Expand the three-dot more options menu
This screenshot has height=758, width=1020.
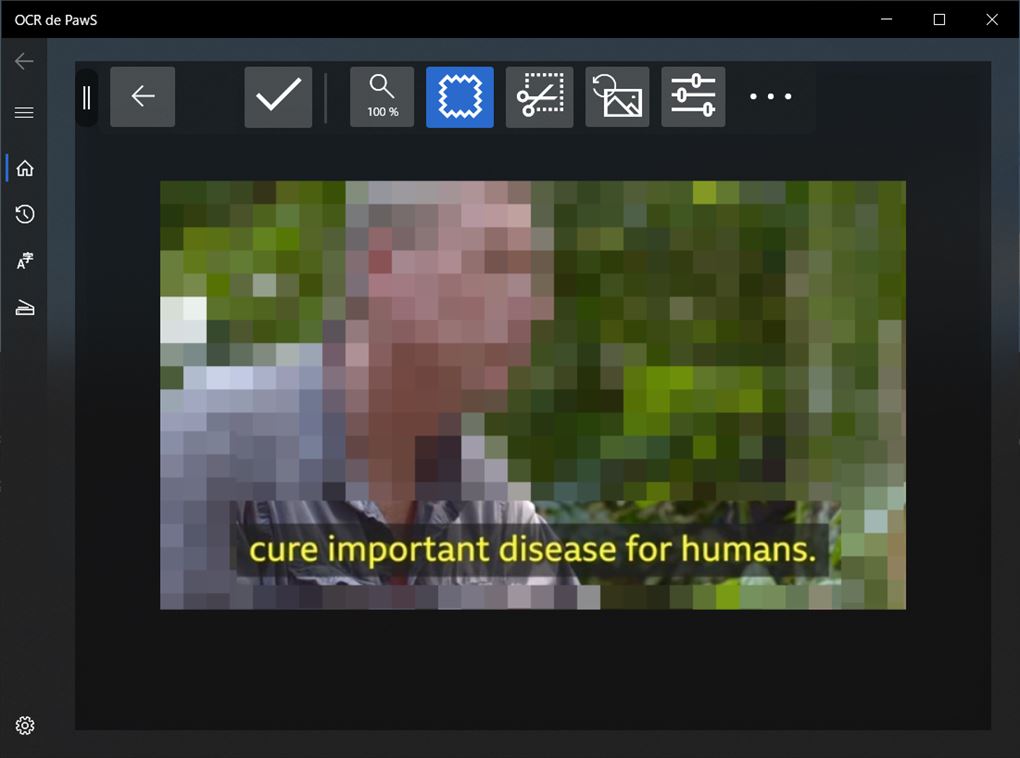click(771, 97)
